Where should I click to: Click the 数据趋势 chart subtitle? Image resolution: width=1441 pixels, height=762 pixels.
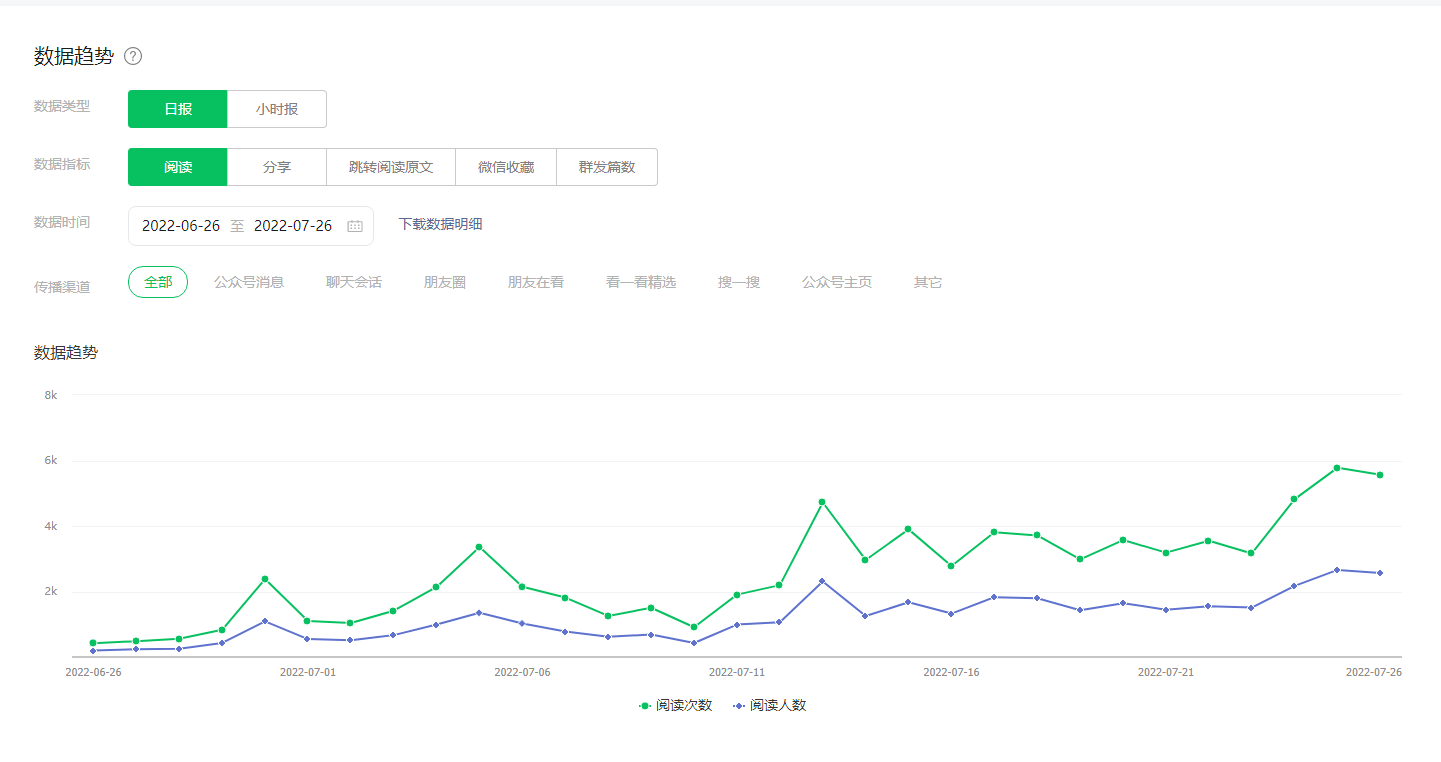tap(66, 352)
